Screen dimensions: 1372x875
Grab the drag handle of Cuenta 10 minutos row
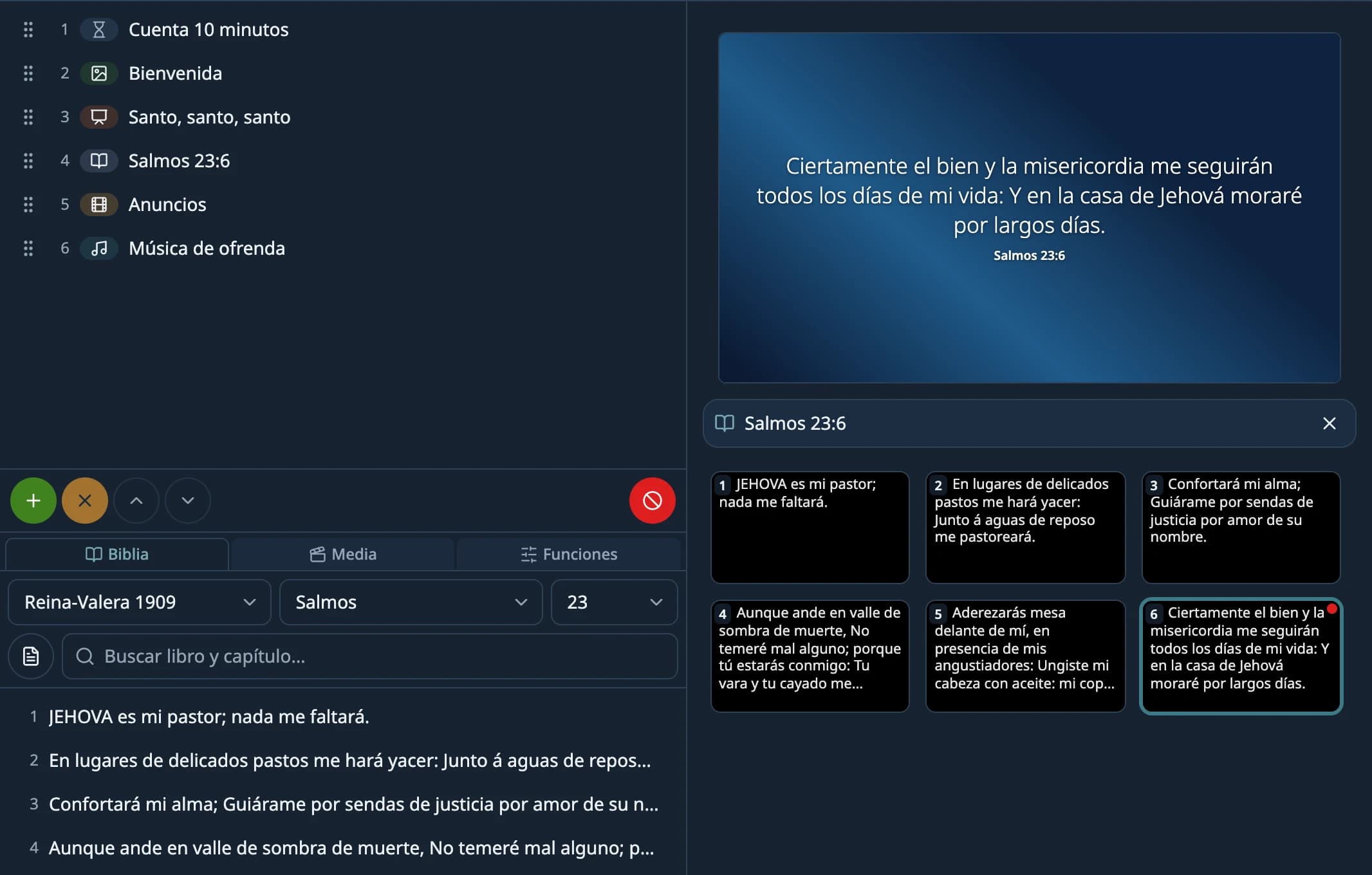[28, 30]
